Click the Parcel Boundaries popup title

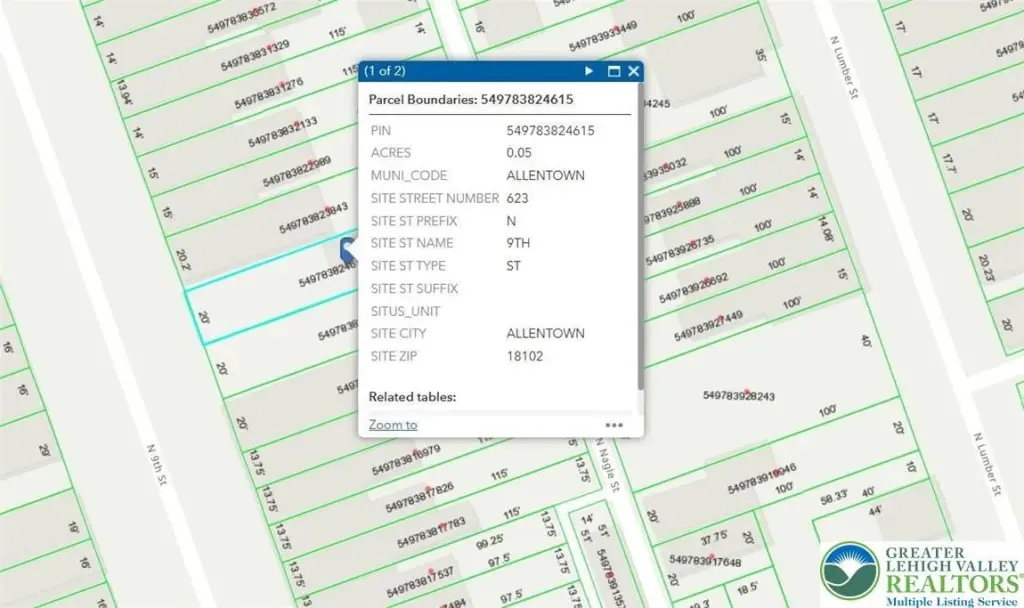click(x=470, y=100)
